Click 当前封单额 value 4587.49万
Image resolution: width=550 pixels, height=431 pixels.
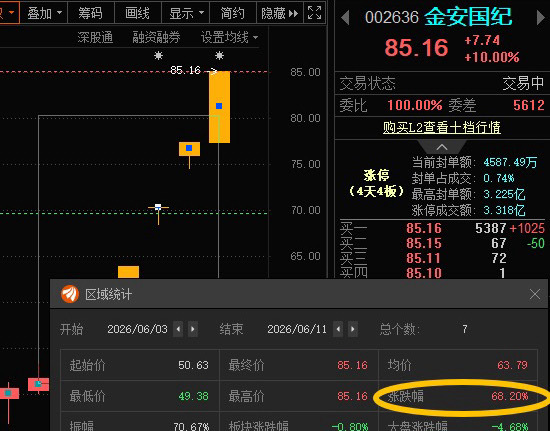(x=510, y=162)
